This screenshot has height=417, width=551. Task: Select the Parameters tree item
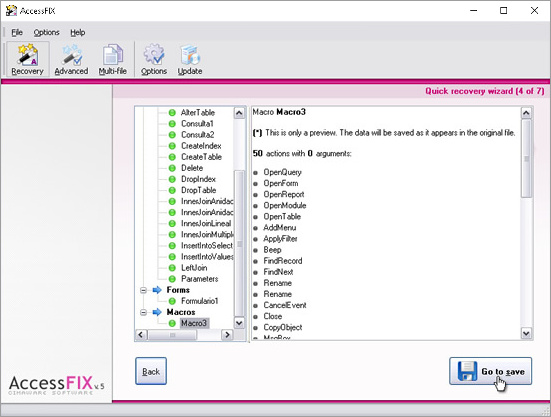pyautogui.click(x=200, y=279)
